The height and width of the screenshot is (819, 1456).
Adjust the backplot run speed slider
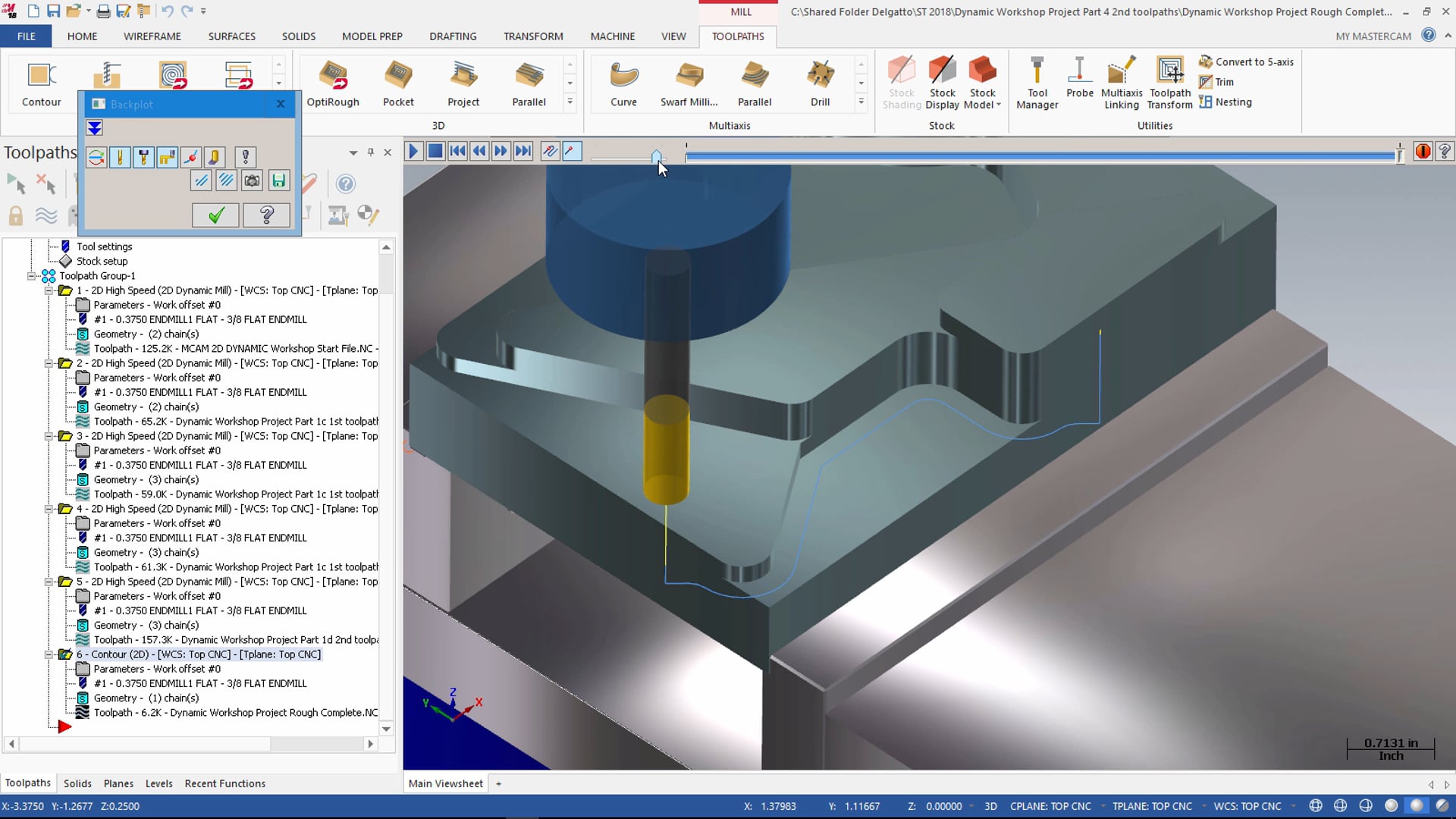(x=657, y=156)
